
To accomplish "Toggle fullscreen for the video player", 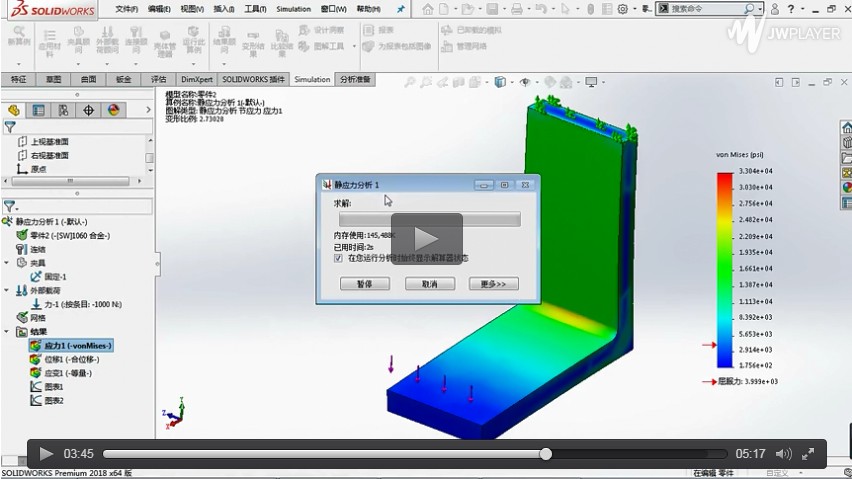I will click(809, 453).
